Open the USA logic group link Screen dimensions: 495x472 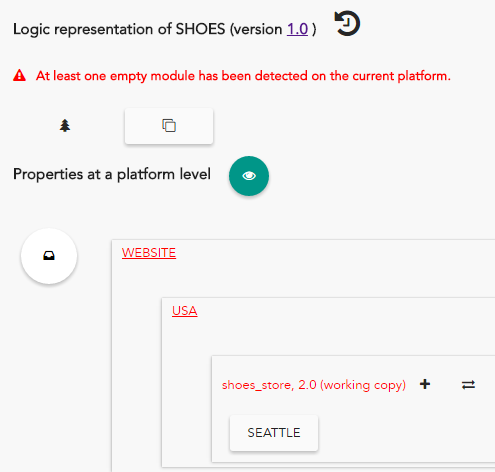(185, 311)
